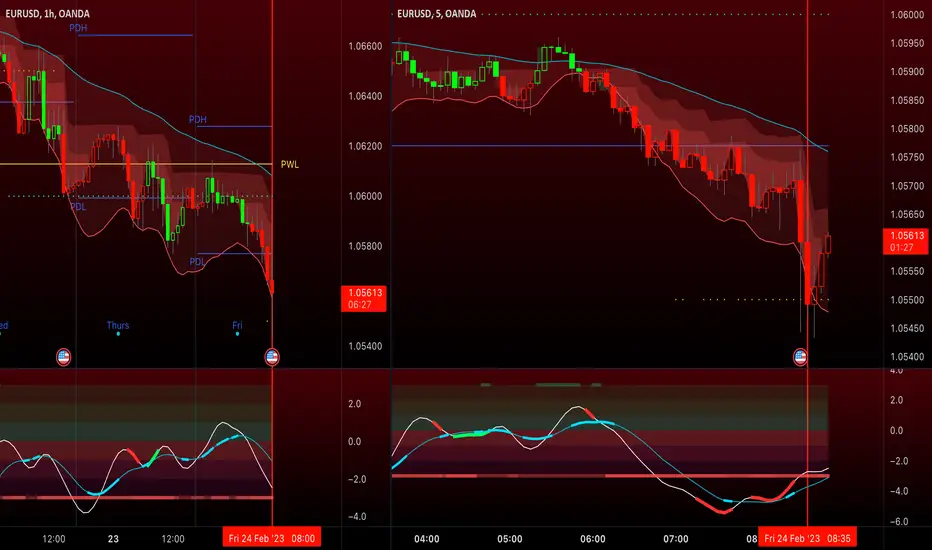Click the US flag event icon under Thursday

(64, 357)
